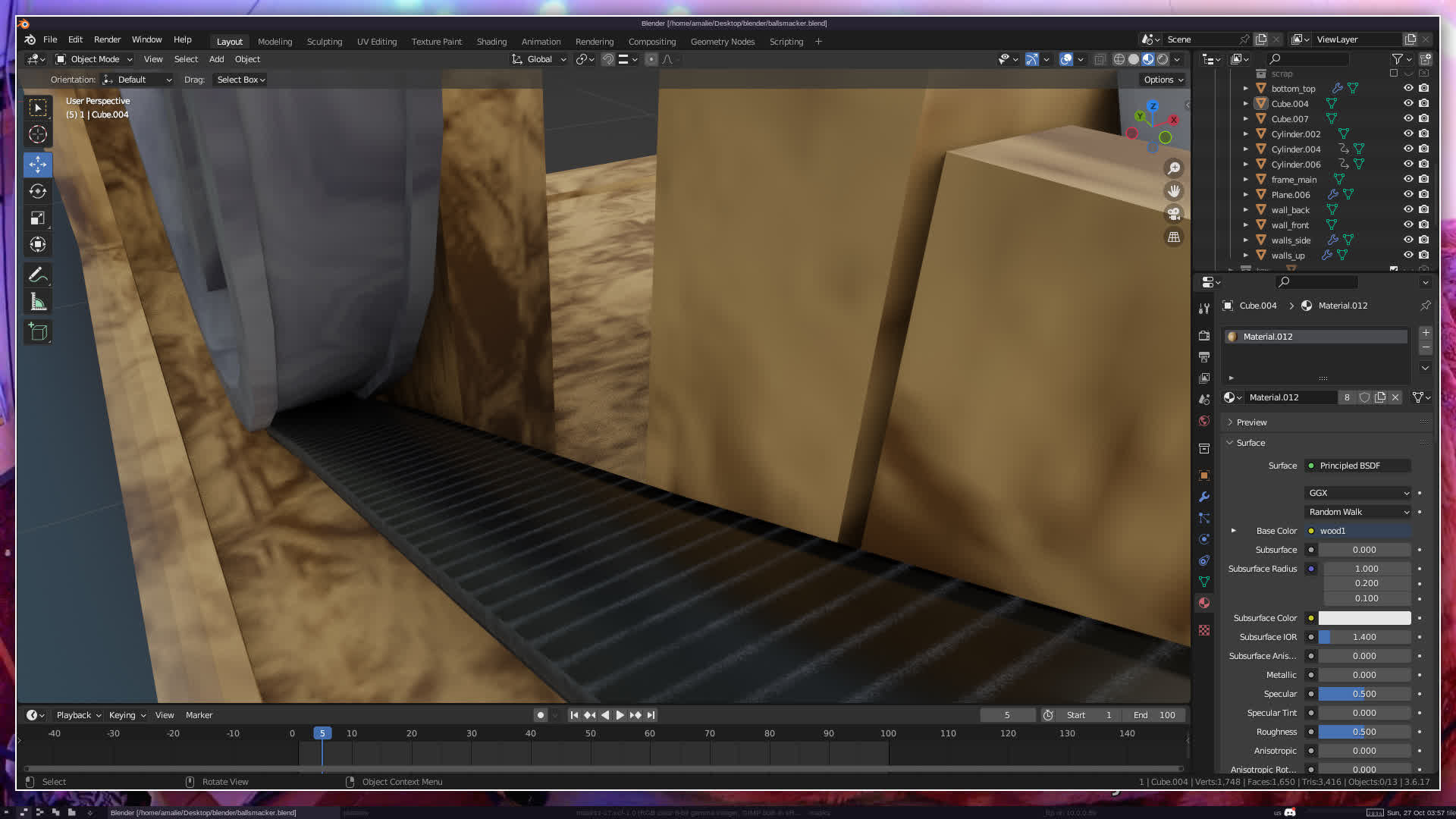Switch to the Shading workspace tab
Viewport: 1456px width, 819px height.
pos(491,42)
